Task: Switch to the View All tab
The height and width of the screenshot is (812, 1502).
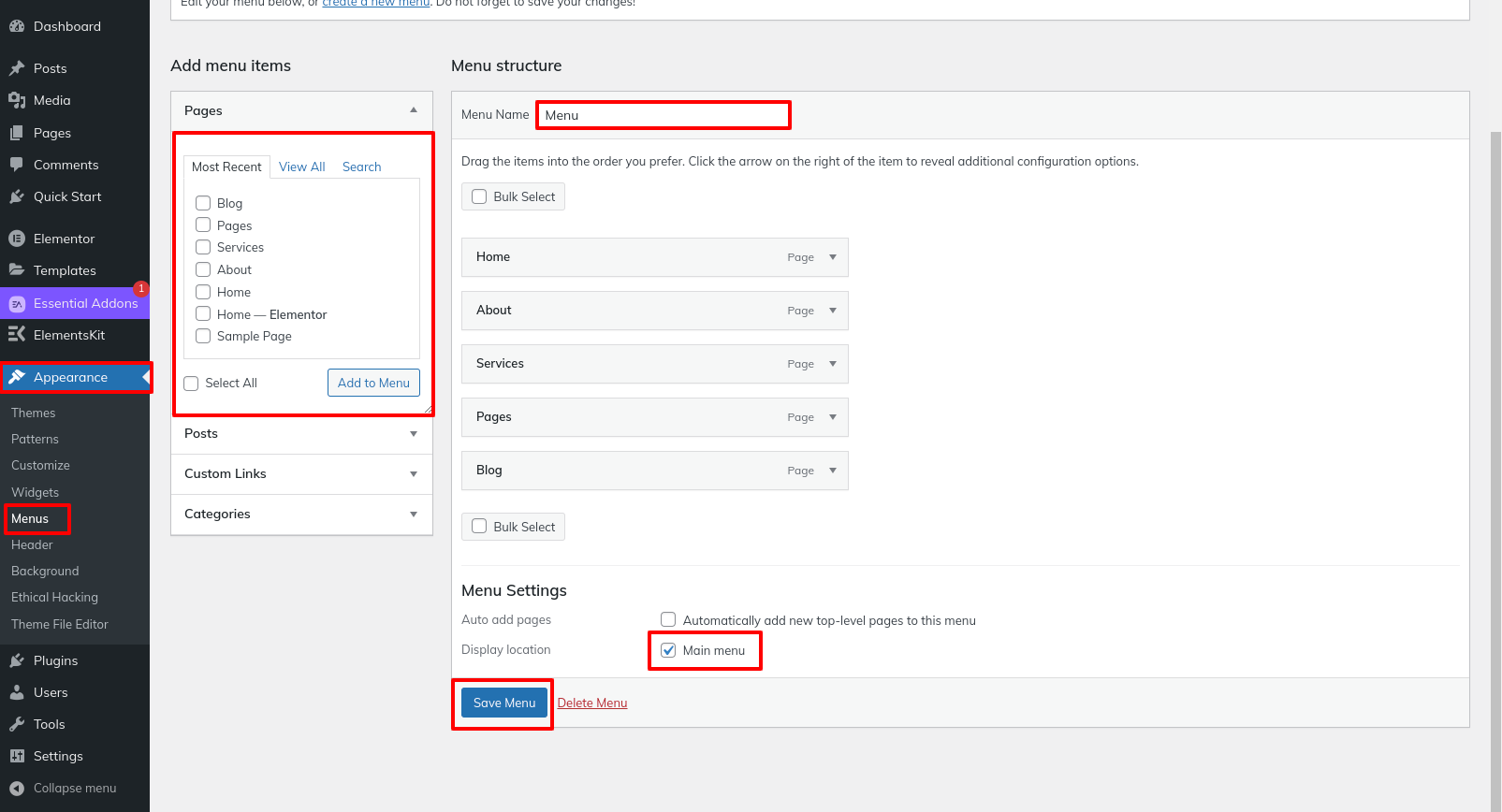Action: [301, 167]
